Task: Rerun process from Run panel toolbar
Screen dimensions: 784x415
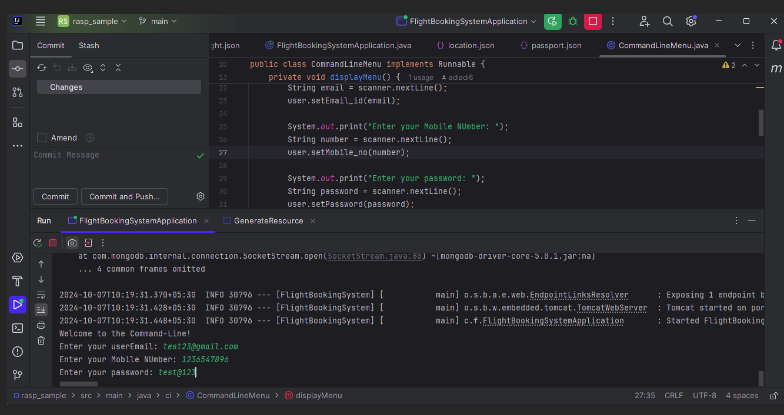Action: click(x=38, y=243)
